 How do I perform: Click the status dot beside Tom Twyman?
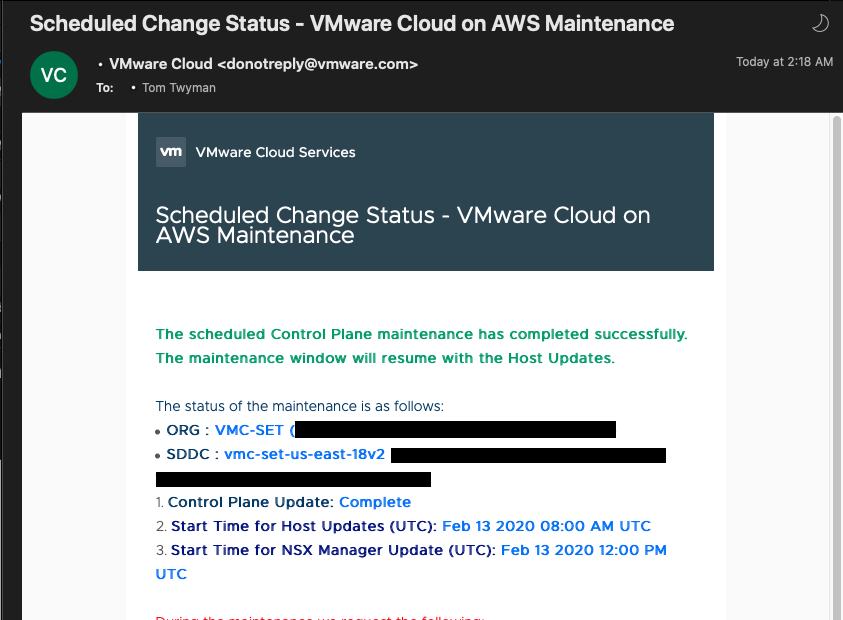click(133, 88)
